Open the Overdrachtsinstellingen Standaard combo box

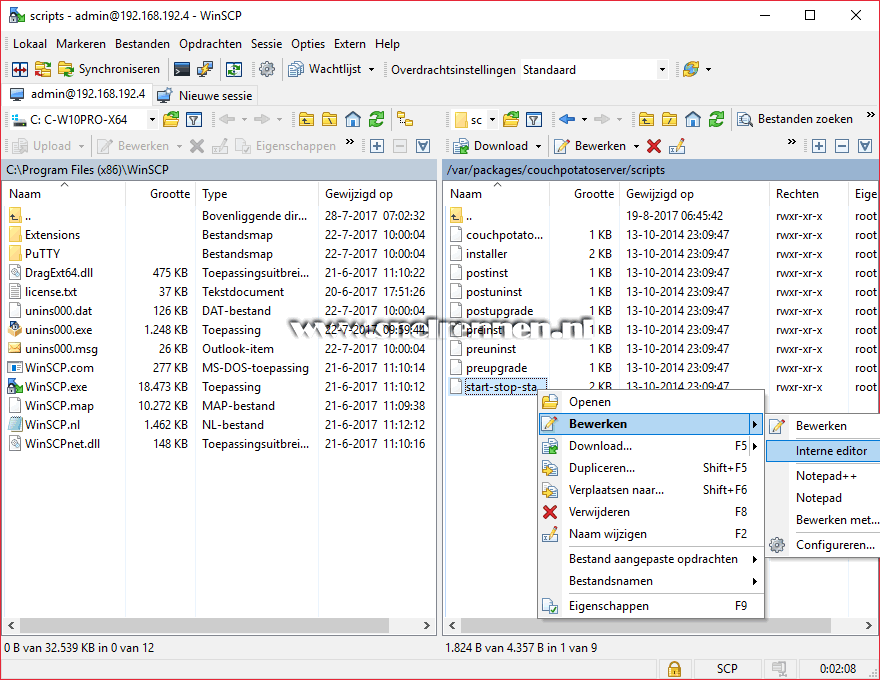pos(594,70)
